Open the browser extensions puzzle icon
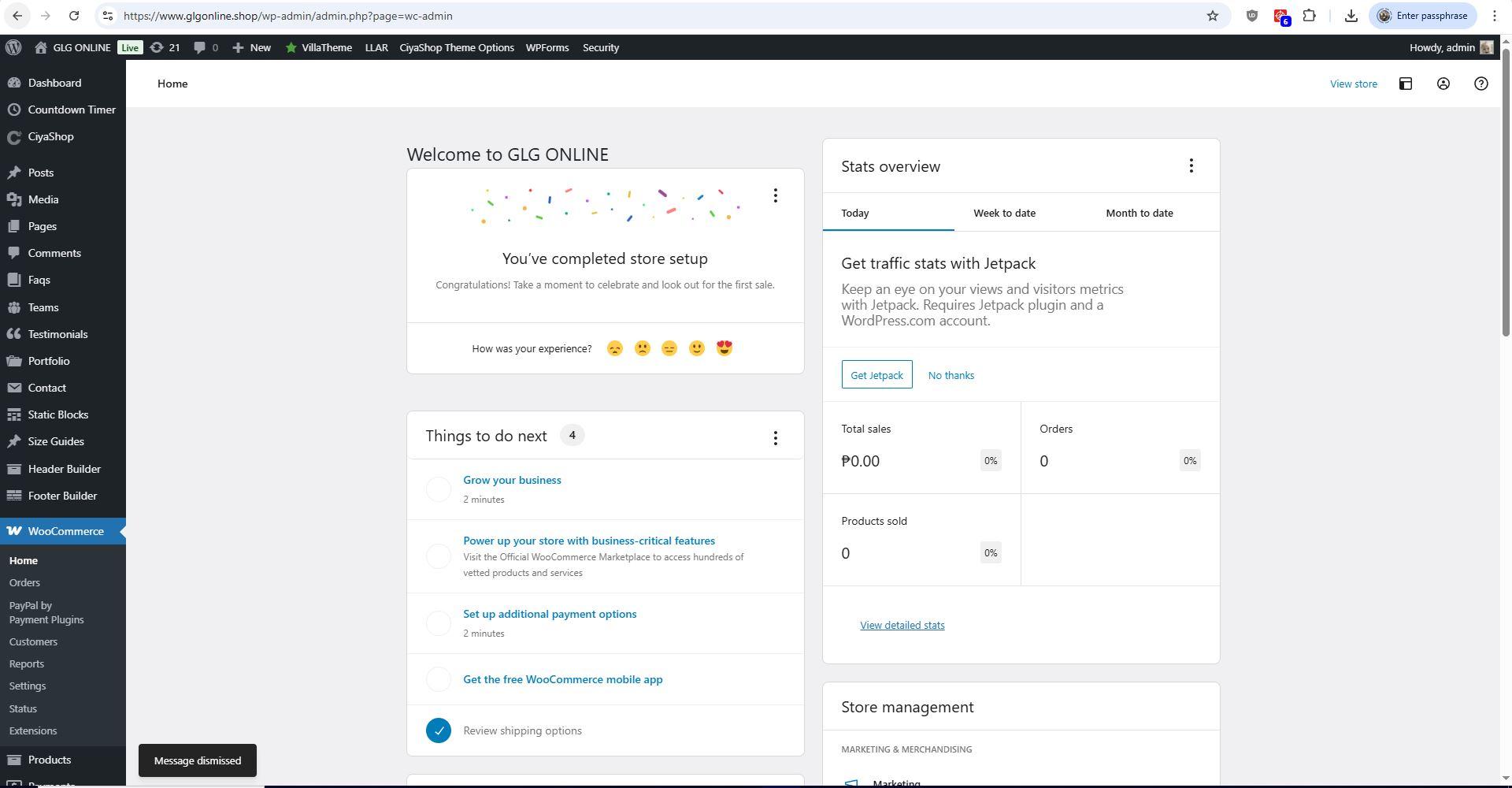This screenshot has width=1512, height=788. click(1309, 16)
